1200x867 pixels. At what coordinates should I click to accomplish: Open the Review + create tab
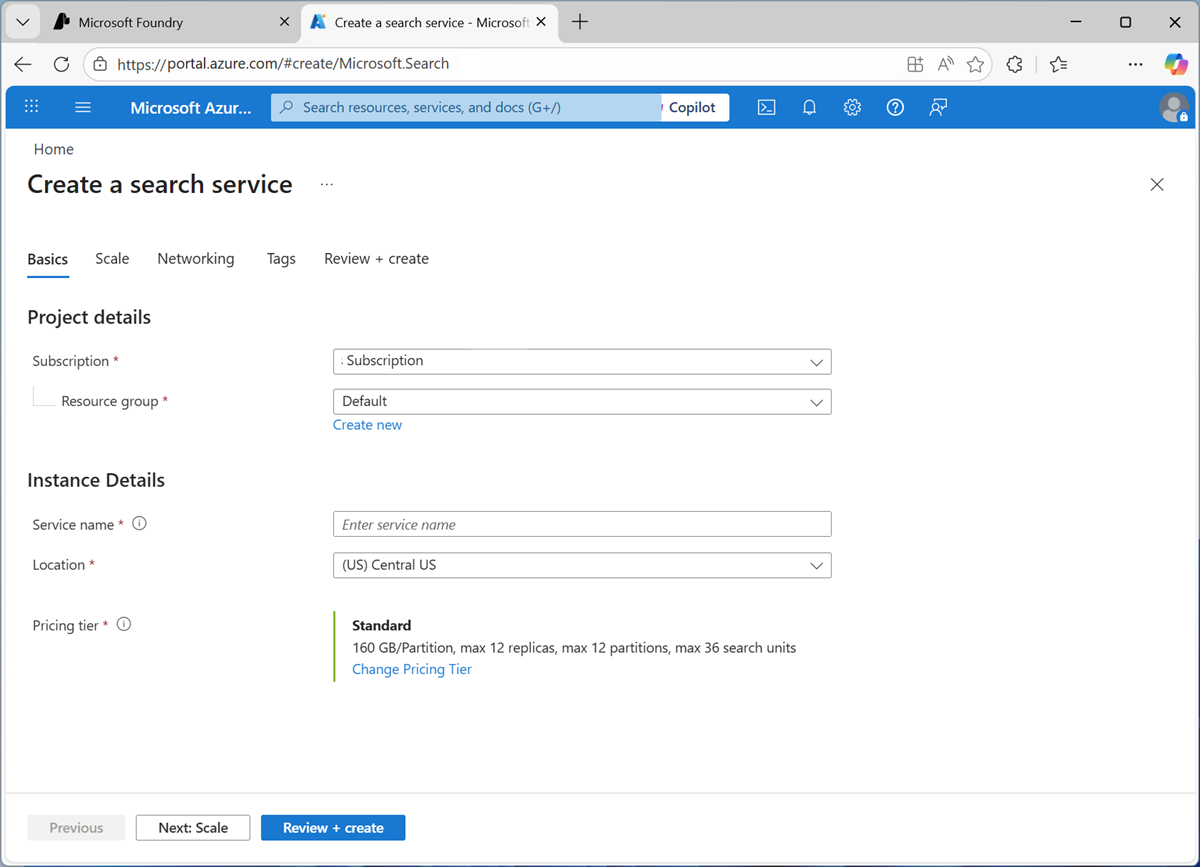(x=376, y=258)
